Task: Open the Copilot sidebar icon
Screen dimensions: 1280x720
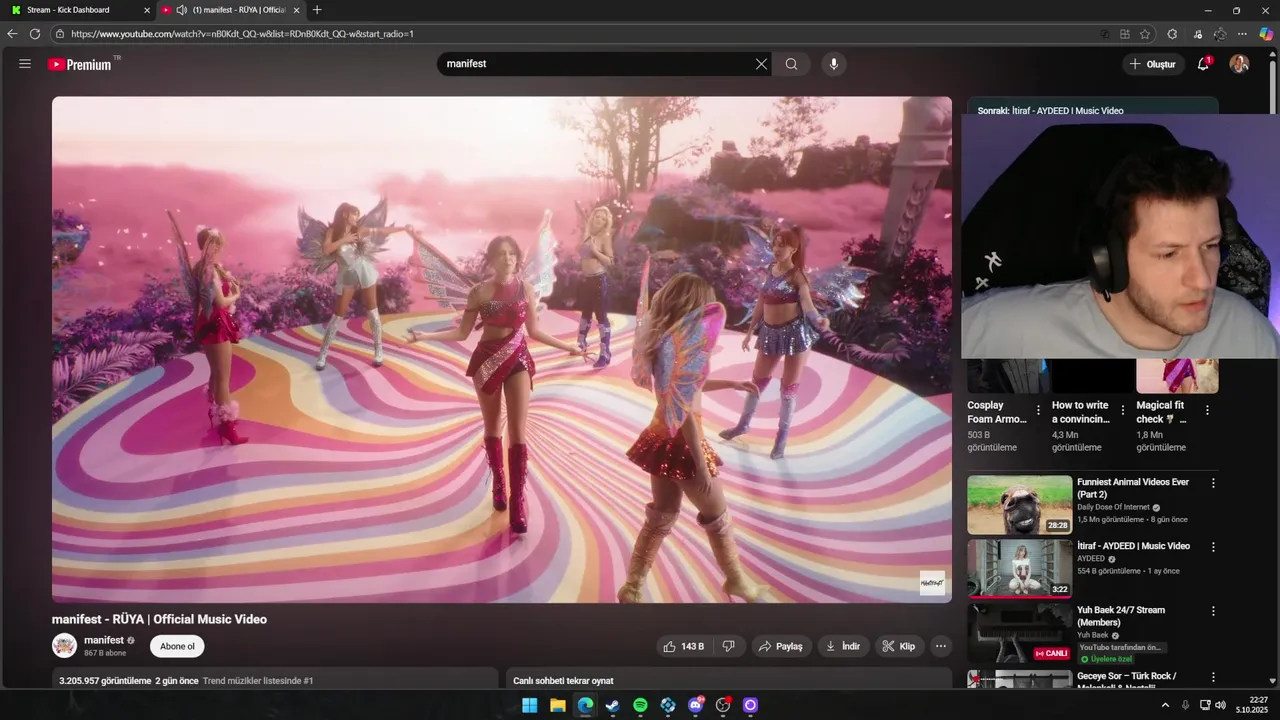Action: [1266, 34]
